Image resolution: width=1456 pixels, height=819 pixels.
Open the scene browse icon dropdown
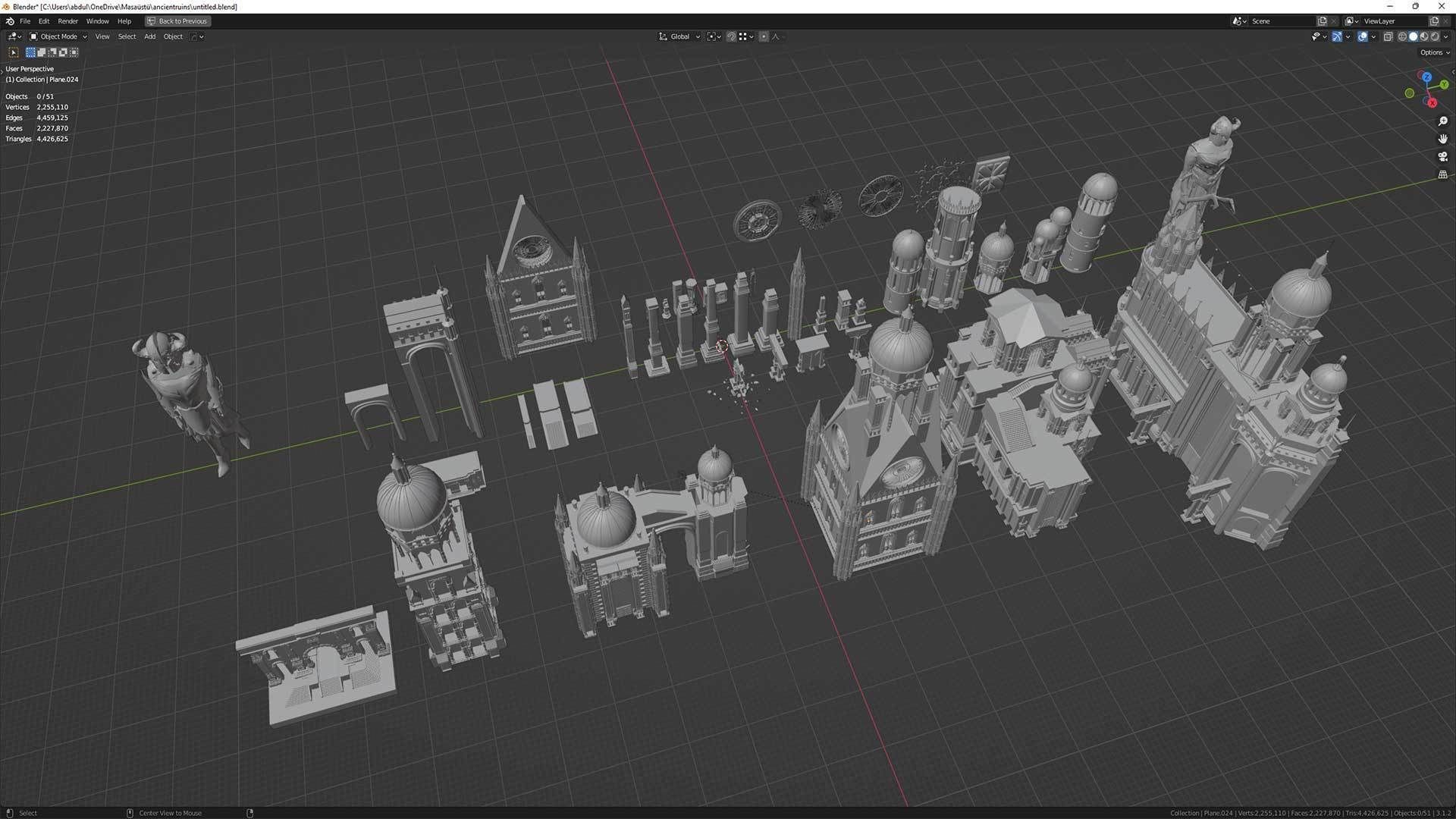pos(1239,21)
